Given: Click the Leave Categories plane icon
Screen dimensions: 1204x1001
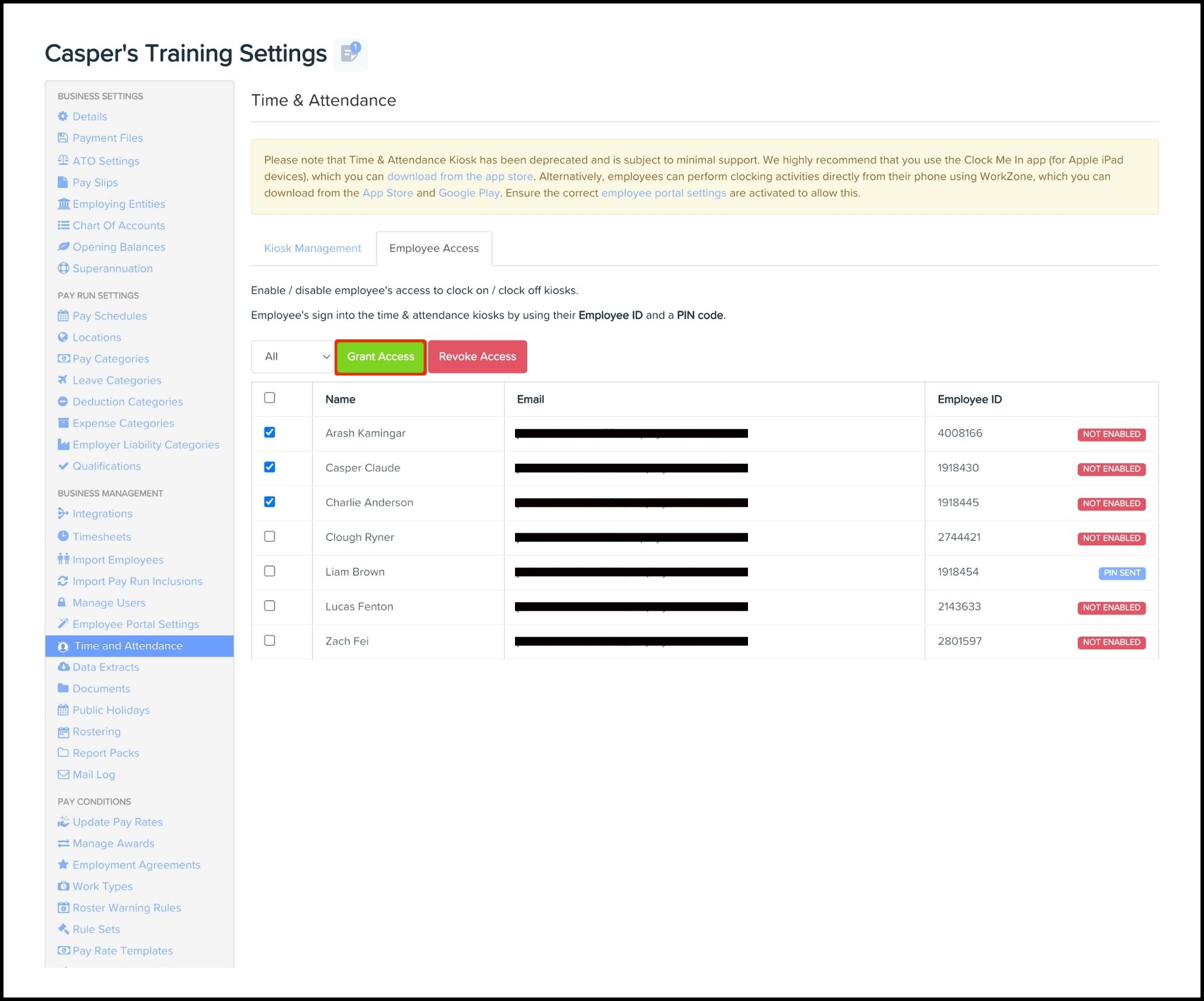Looking at the screenshot, I should point(63,380).
